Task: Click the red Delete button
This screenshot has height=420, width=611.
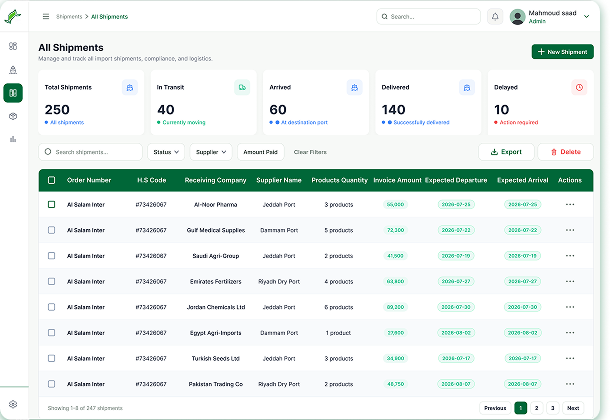Action: [565, 152]
